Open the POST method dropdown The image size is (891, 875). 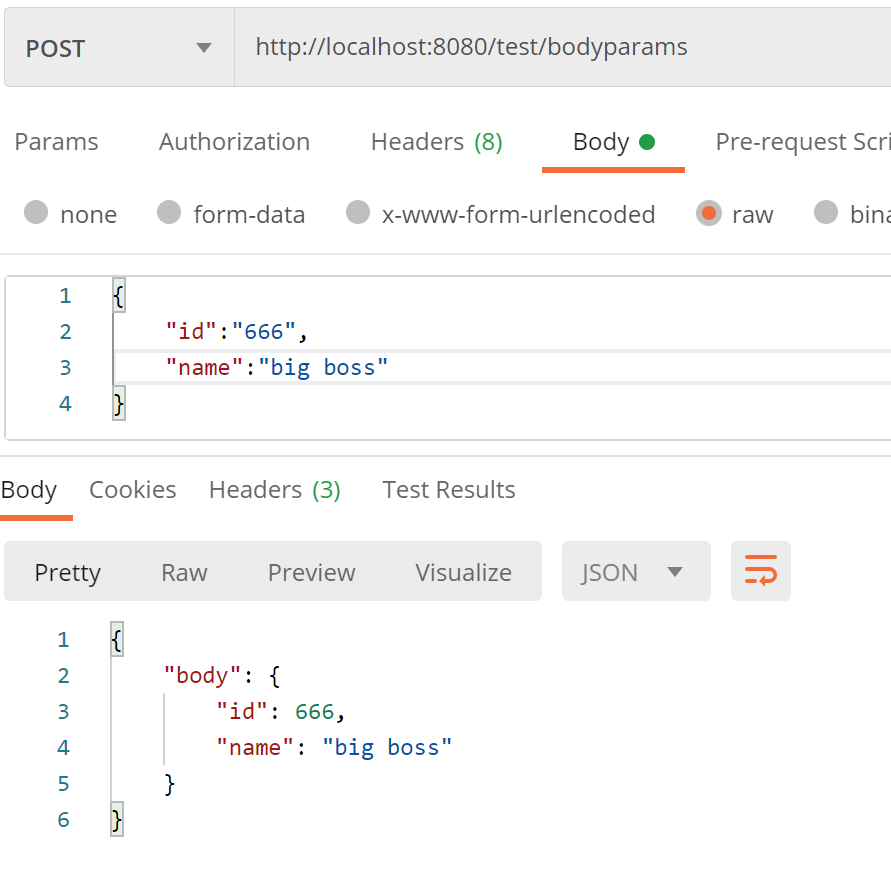point(119,48)
